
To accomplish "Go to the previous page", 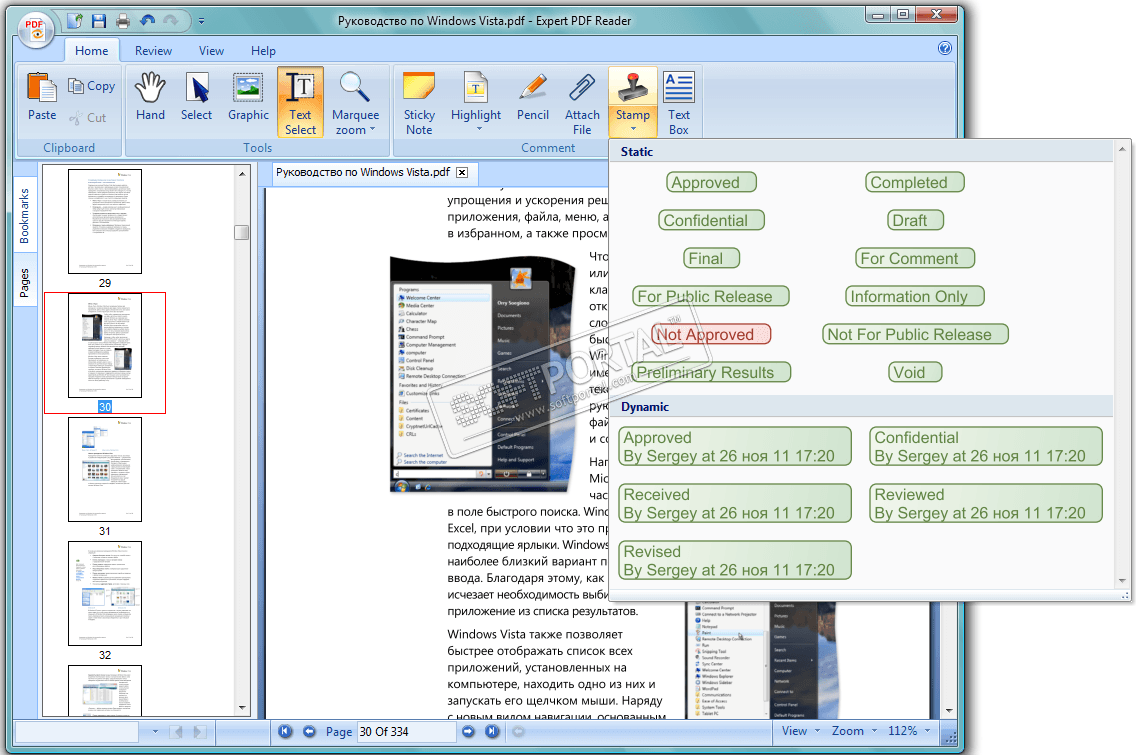I will click(309, 731).
